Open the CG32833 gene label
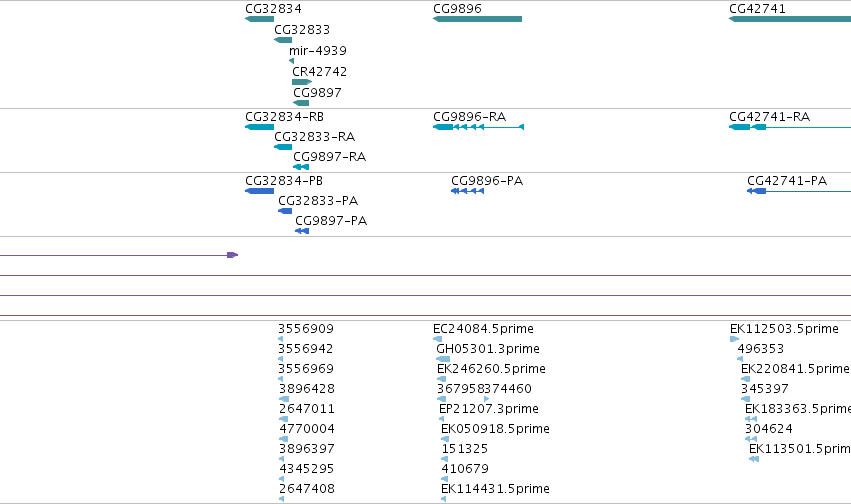 click(302, 29)
